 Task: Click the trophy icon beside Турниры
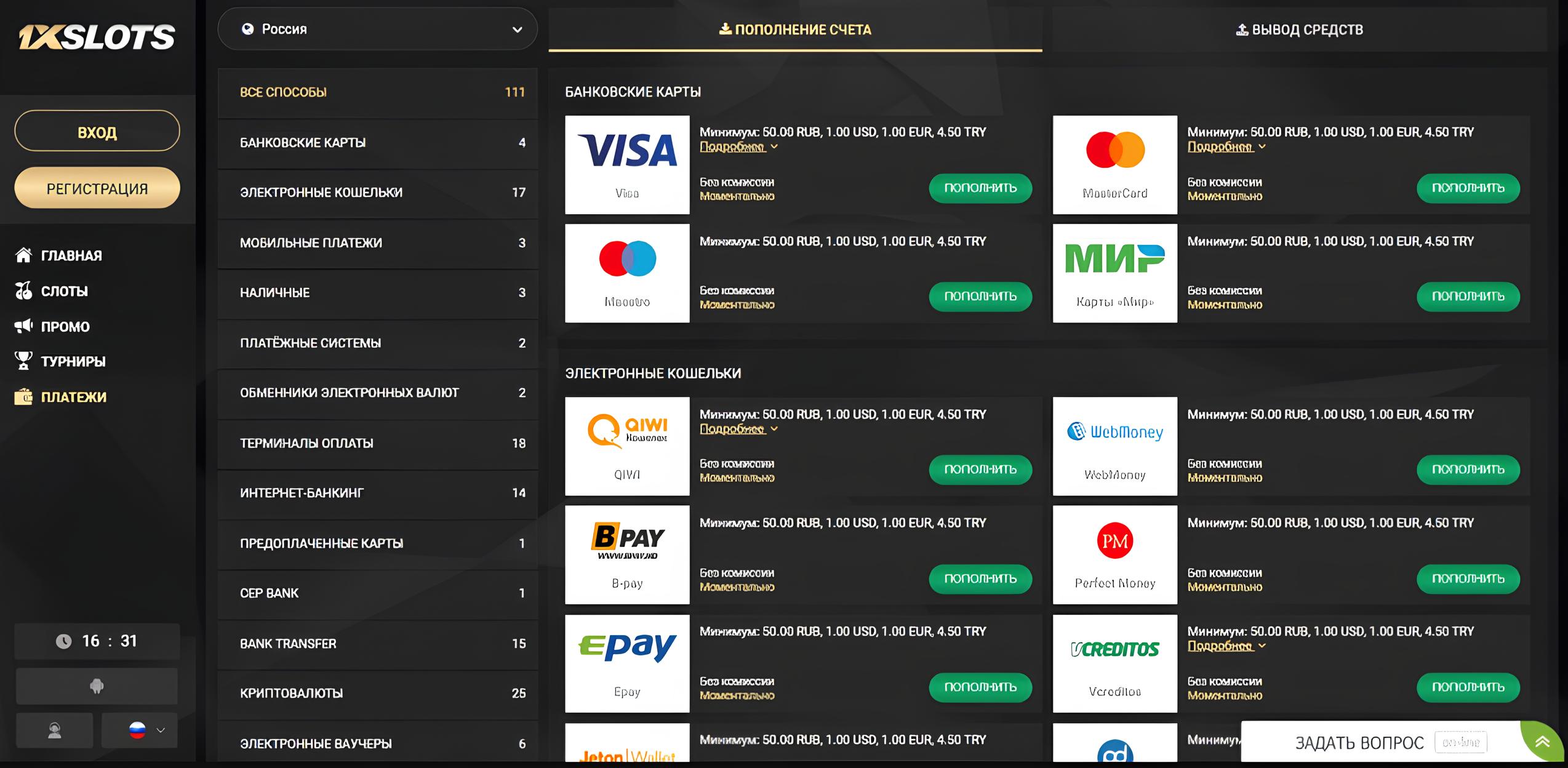23,361
